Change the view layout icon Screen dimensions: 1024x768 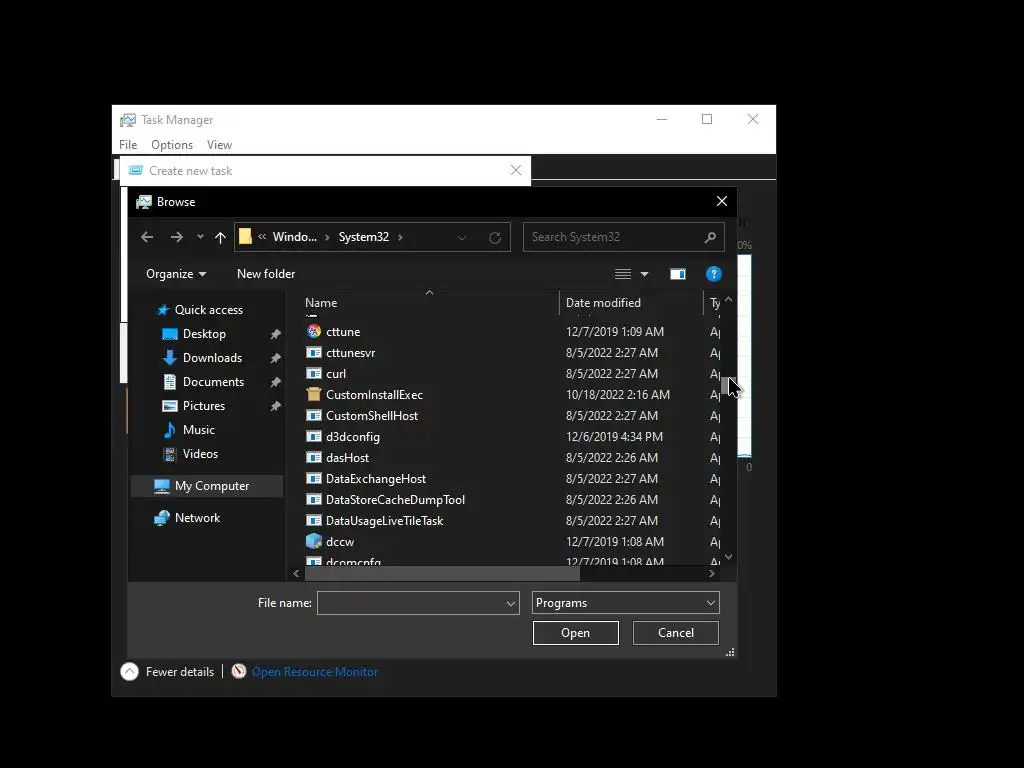(623, 274)
